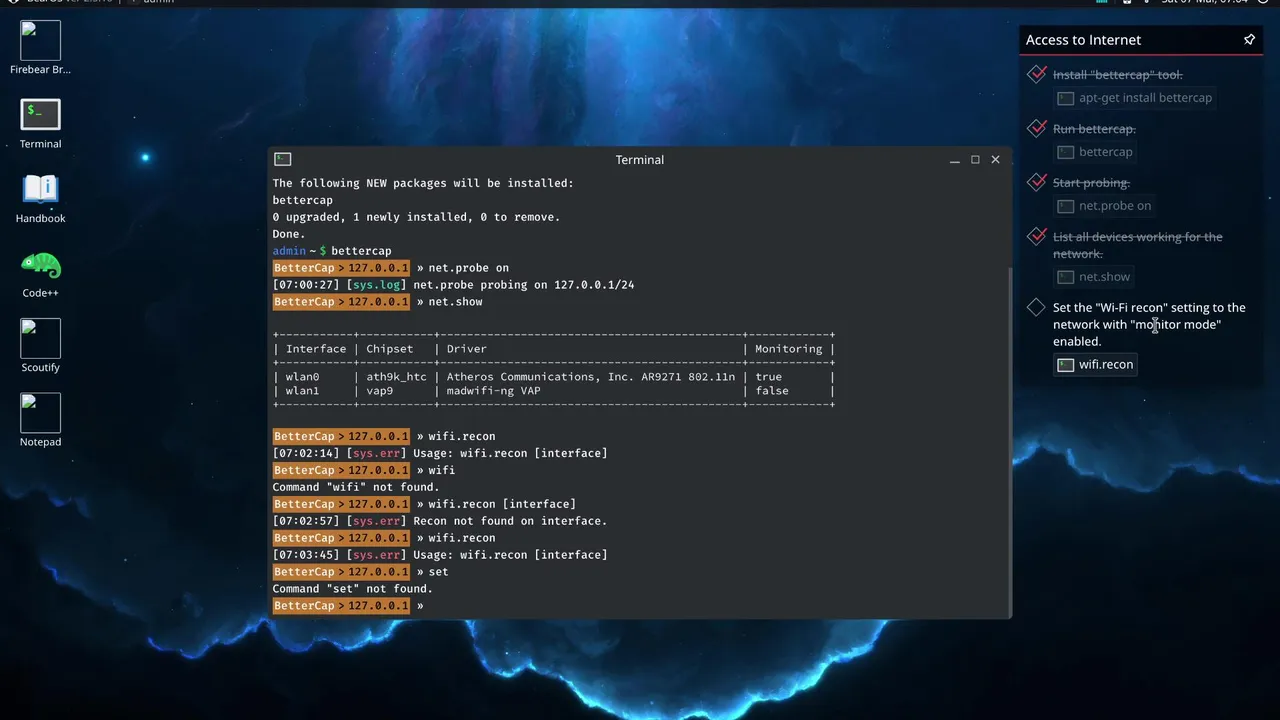The image size is (1280, 720).
Task: Click the line Command "set" not found.
Action: [x=352, y=589]
